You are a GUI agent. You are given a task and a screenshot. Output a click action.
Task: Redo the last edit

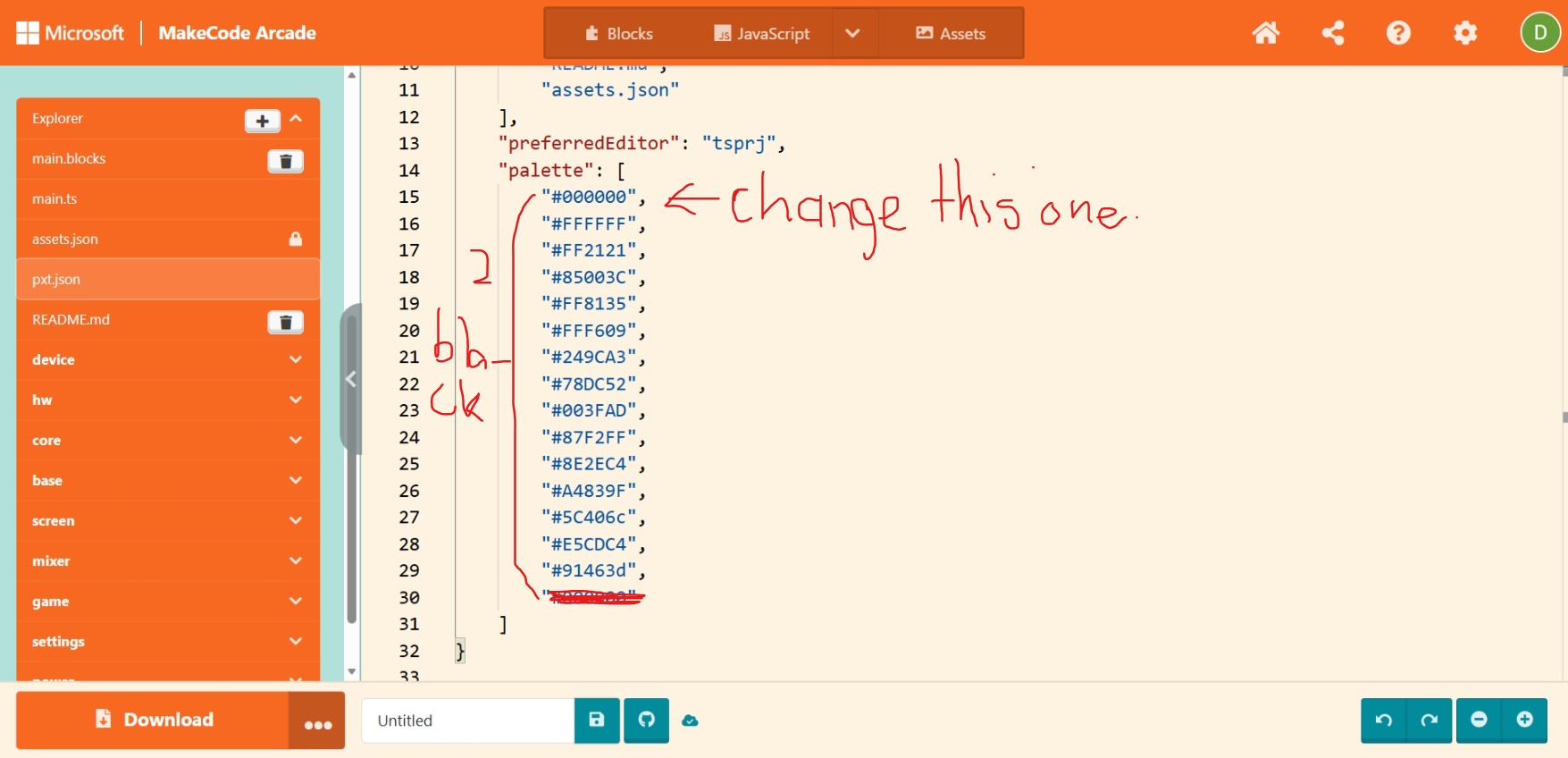point(1430,720)
